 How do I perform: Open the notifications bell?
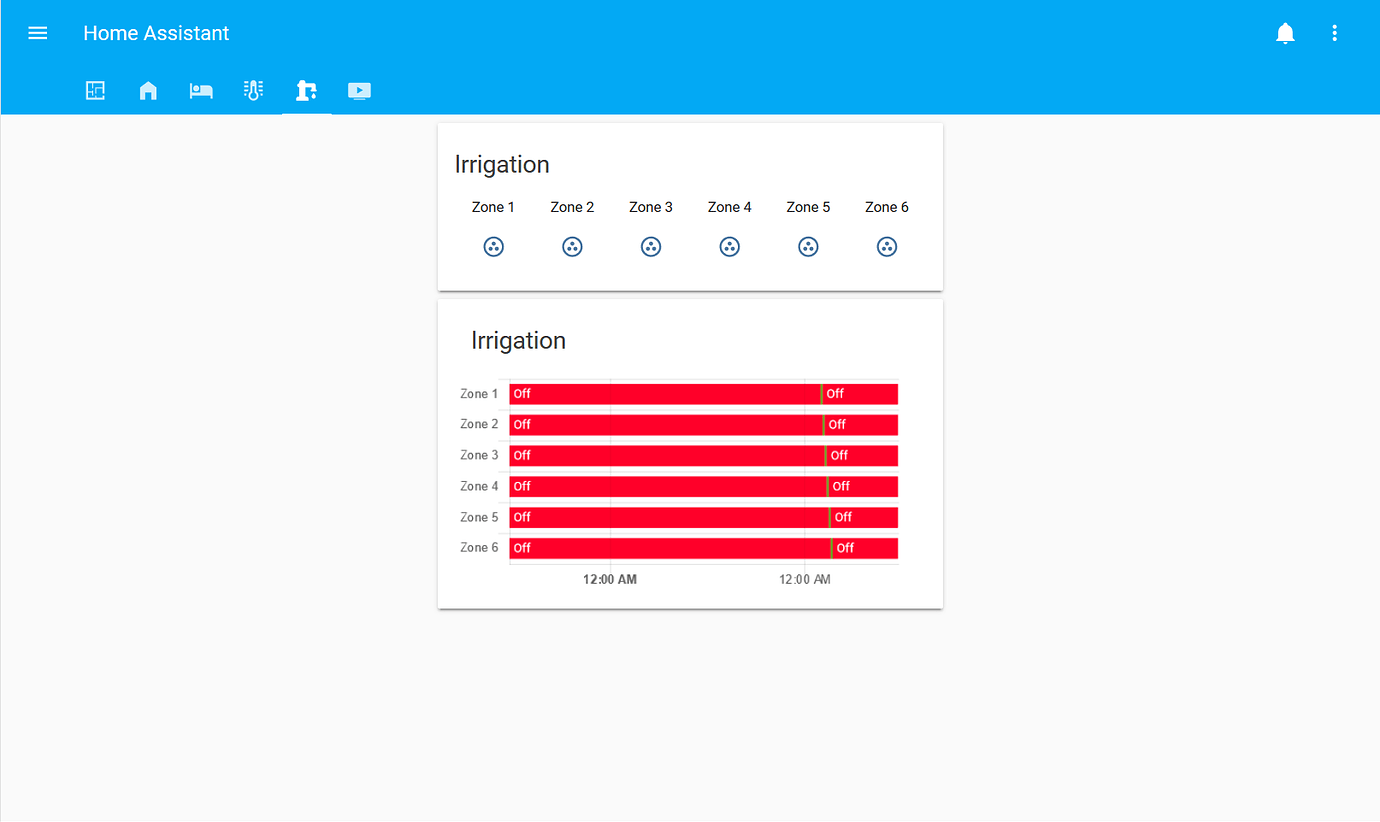pos(1285,32)
